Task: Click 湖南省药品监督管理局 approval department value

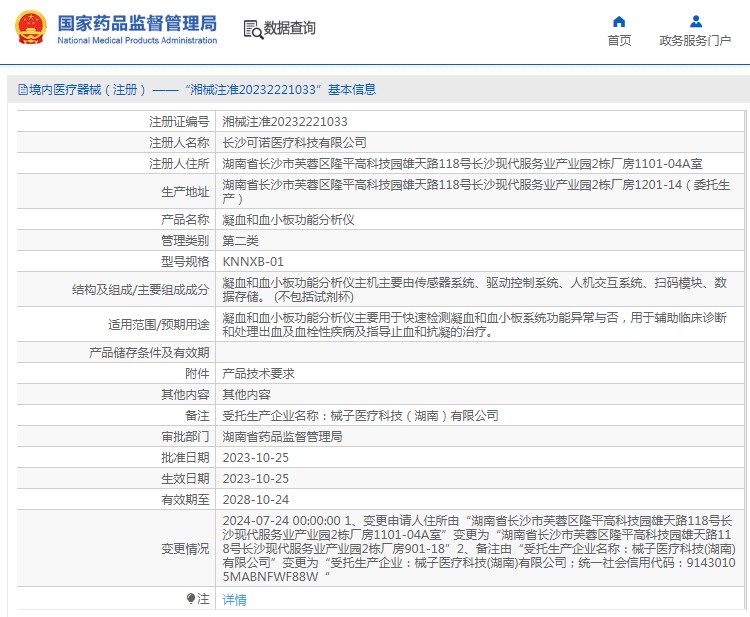Action: click(282, 437)
